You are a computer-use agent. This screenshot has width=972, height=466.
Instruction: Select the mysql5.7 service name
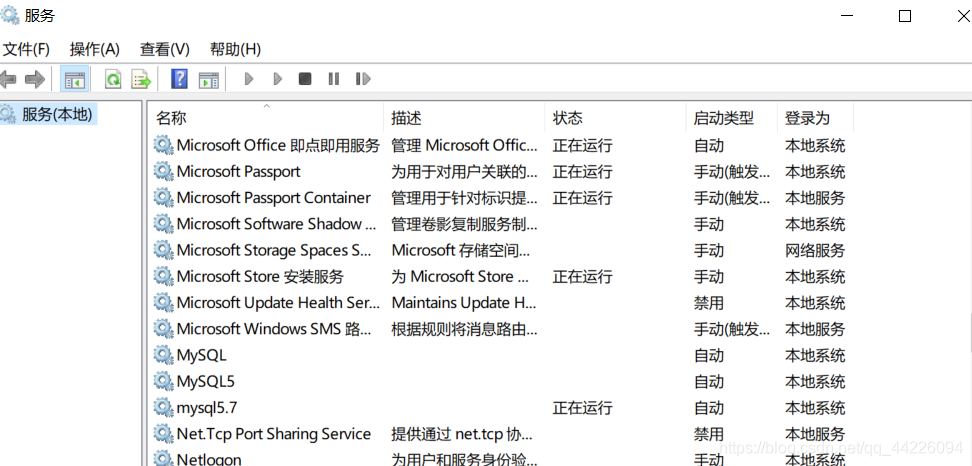(207, 408)
